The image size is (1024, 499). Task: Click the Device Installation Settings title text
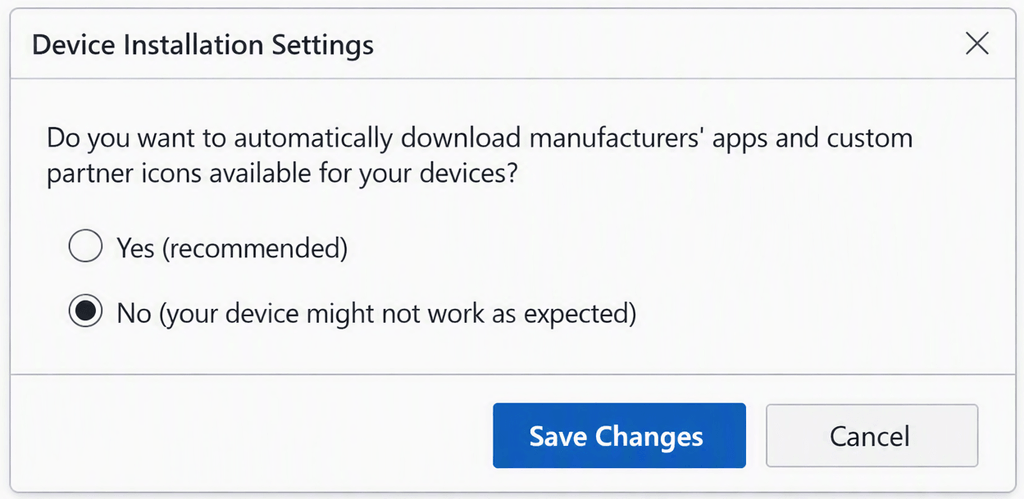pyautogui.click(x=202, y=45)
